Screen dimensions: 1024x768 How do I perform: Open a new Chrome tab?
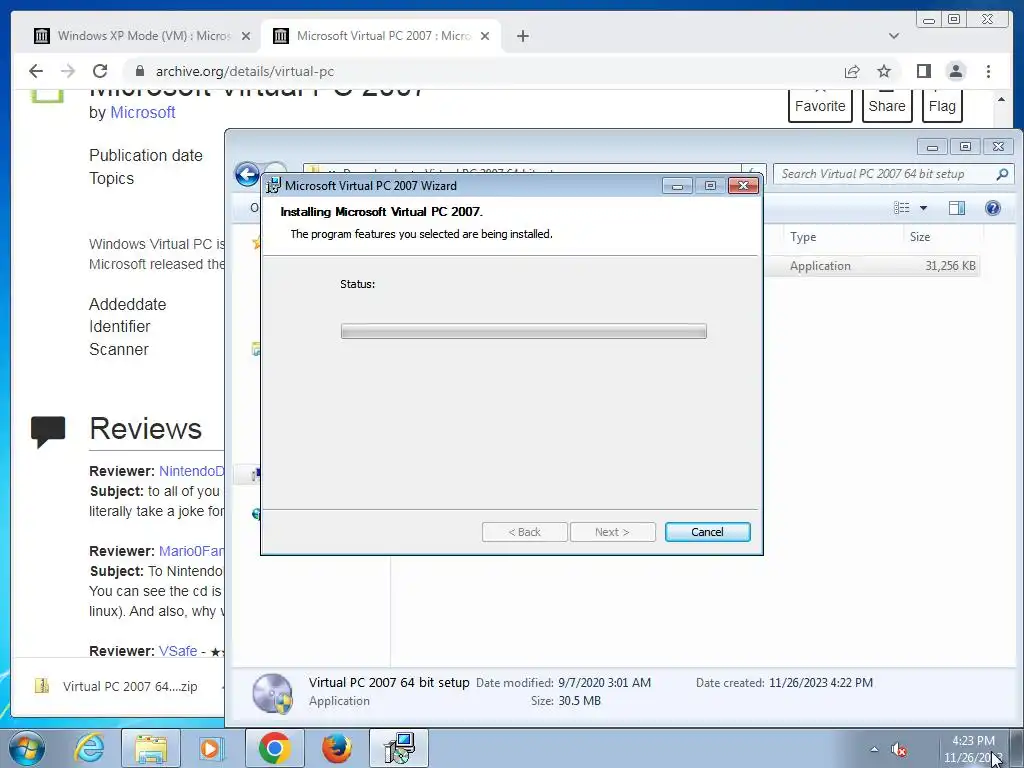[x=522, y=36]
